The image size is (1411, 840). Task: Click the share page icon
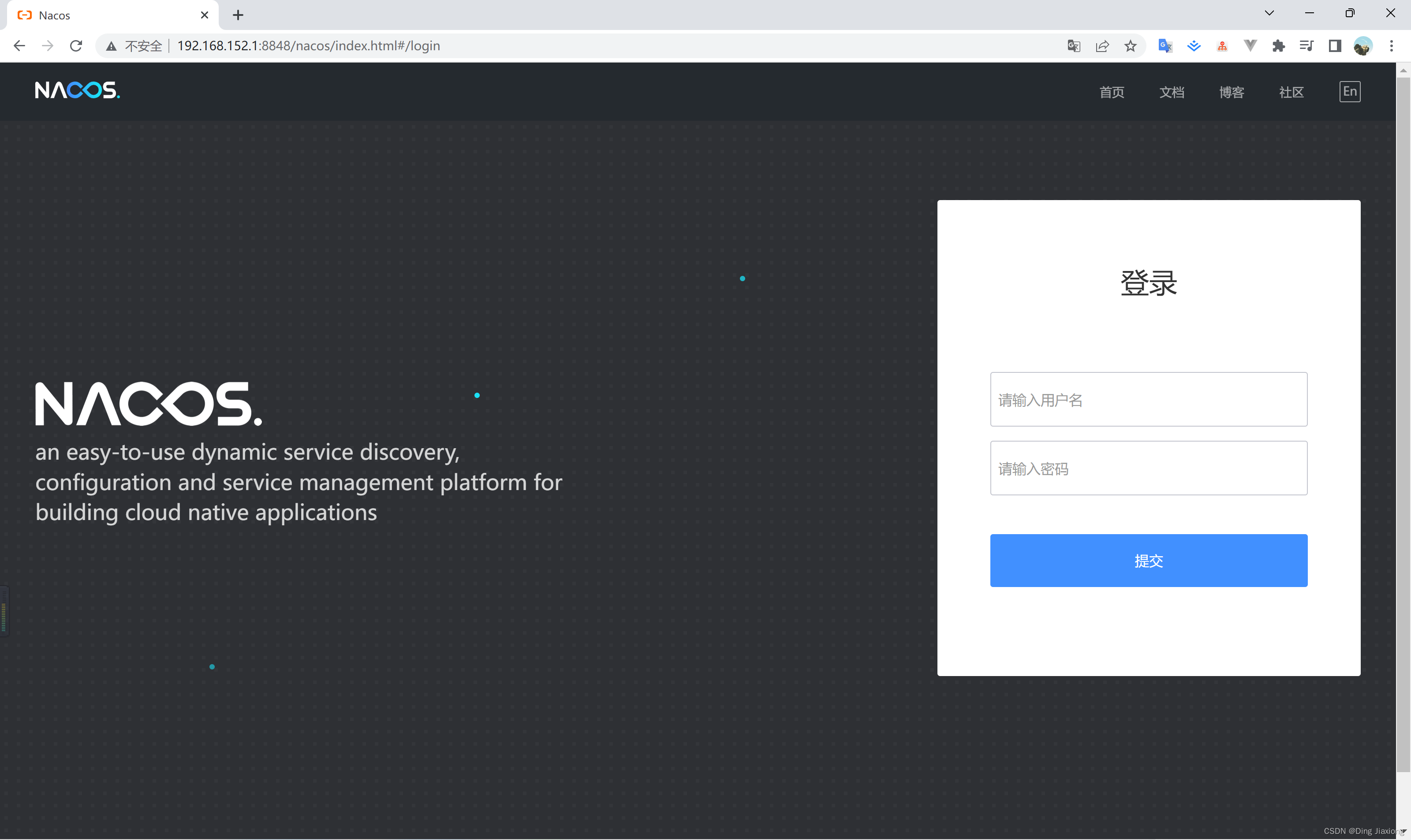[1102, 46]
